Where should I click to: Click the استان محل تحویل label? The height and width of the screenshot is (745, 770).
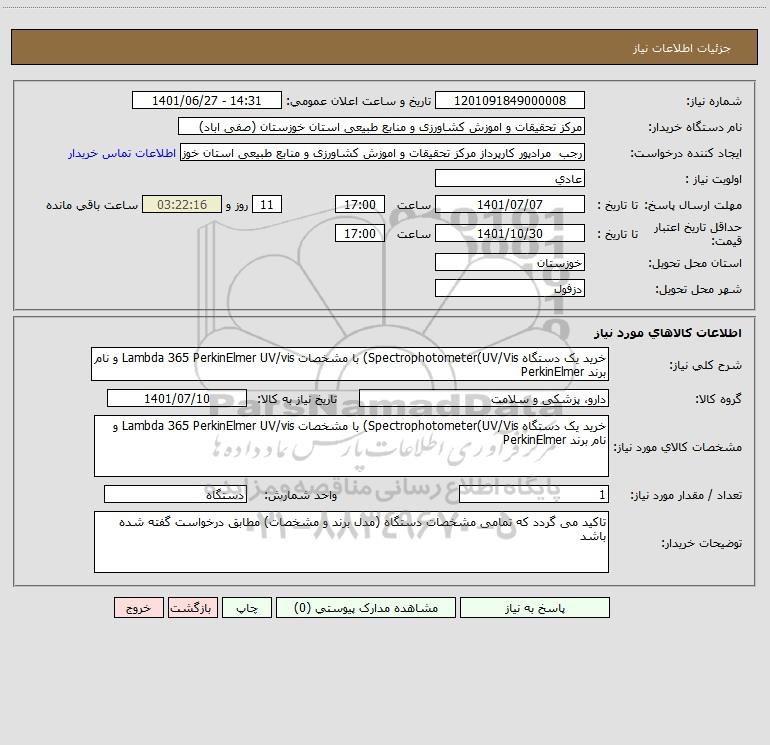click(x=695, y=264)
